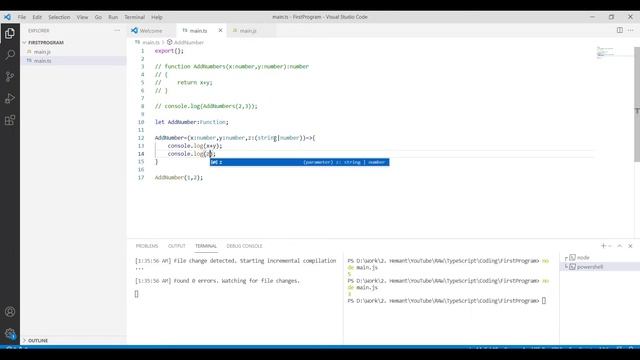Collapse the FIRSTPROGRAM folder
This screenshot has height=360, width=640.
coord(45,42)
